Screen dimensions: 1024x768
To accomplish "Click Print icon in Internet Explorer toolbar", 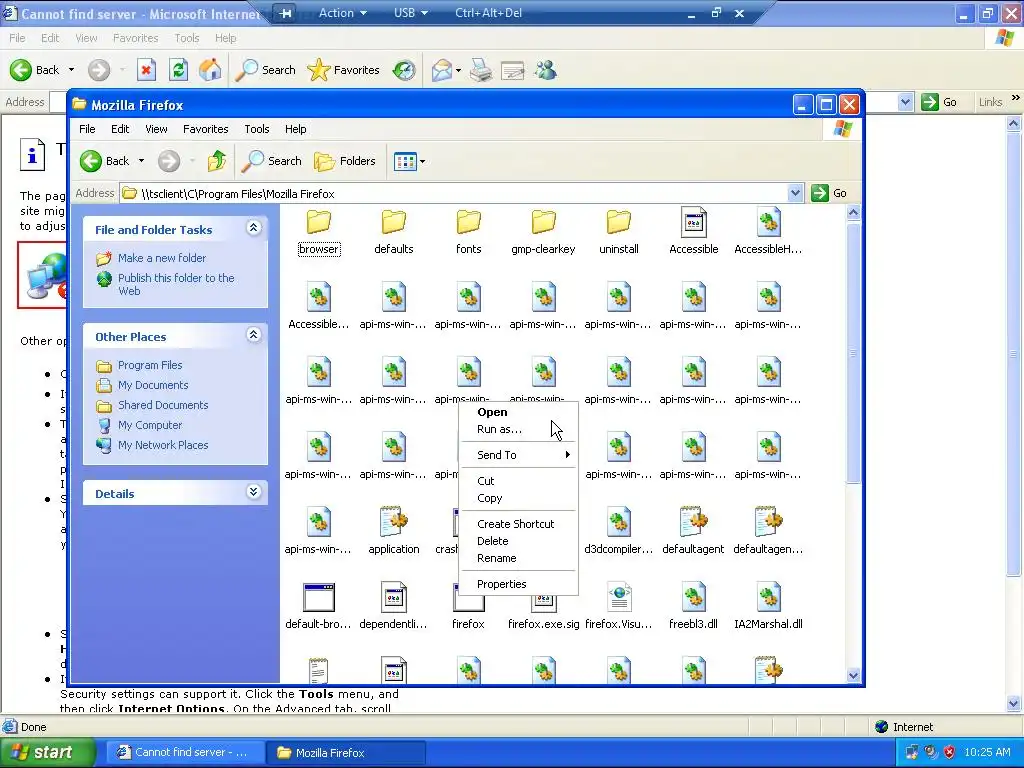I will point(481,70).
